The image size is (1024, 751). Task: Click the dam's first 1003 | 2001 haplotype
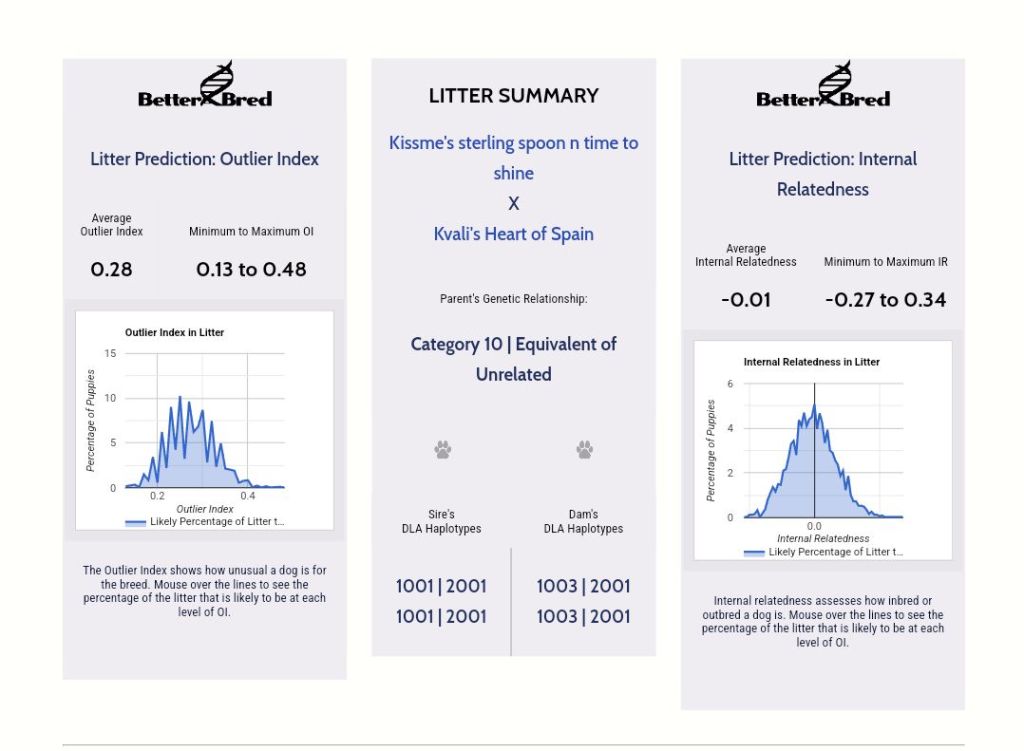pyautogui.click(x=583, y=586)
